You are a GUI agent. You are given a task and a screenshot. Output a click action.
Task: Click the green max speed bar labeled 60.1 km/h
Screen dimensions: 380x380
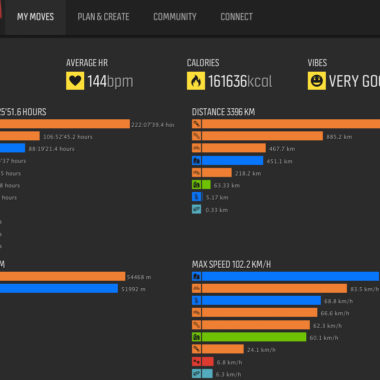(254, 337)
